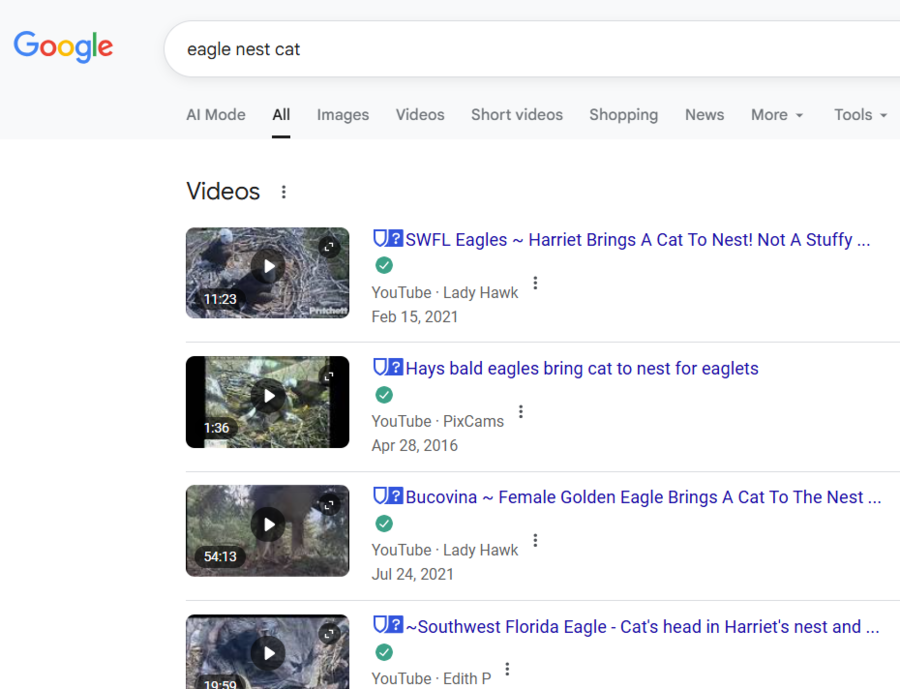Open three-dot menu beside PixCams source
The height and width of the screenshot is (689, 900).
521,412
